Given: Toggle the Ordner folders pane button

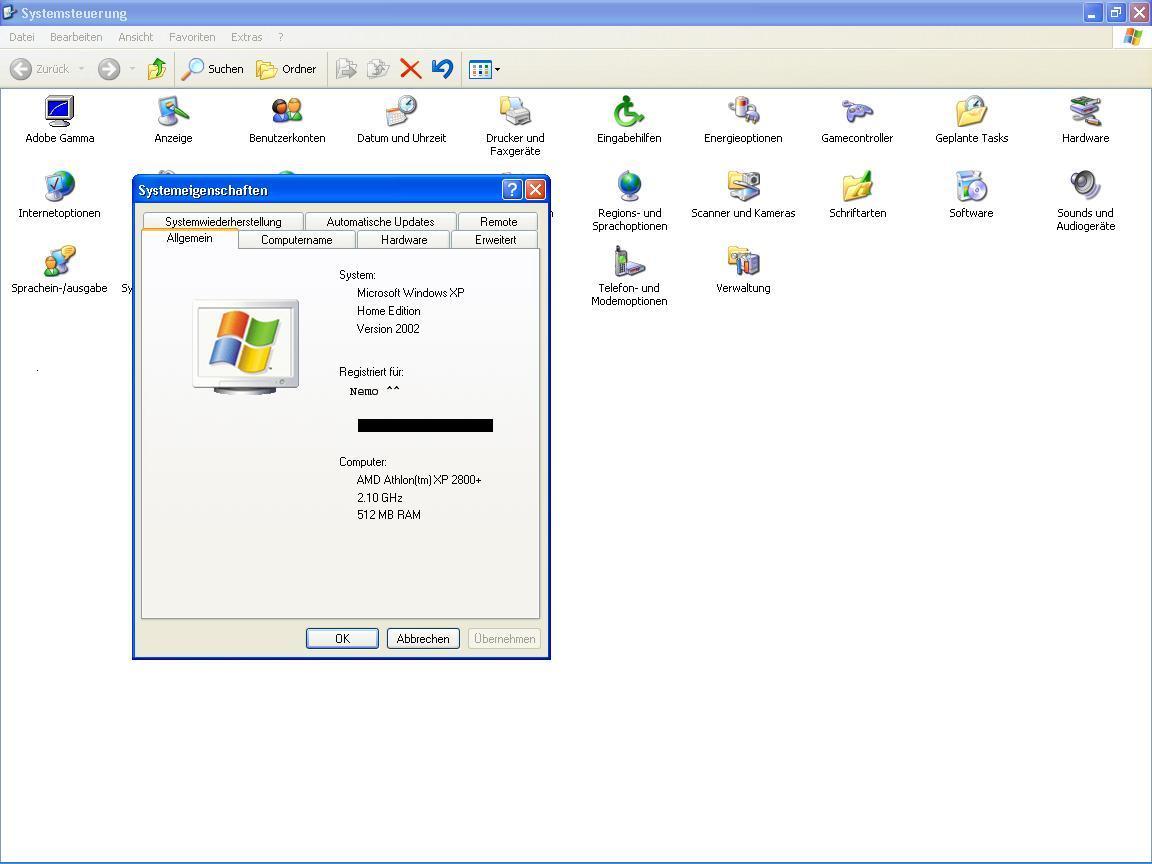Looking at the screenshot, I should [287, 69].
